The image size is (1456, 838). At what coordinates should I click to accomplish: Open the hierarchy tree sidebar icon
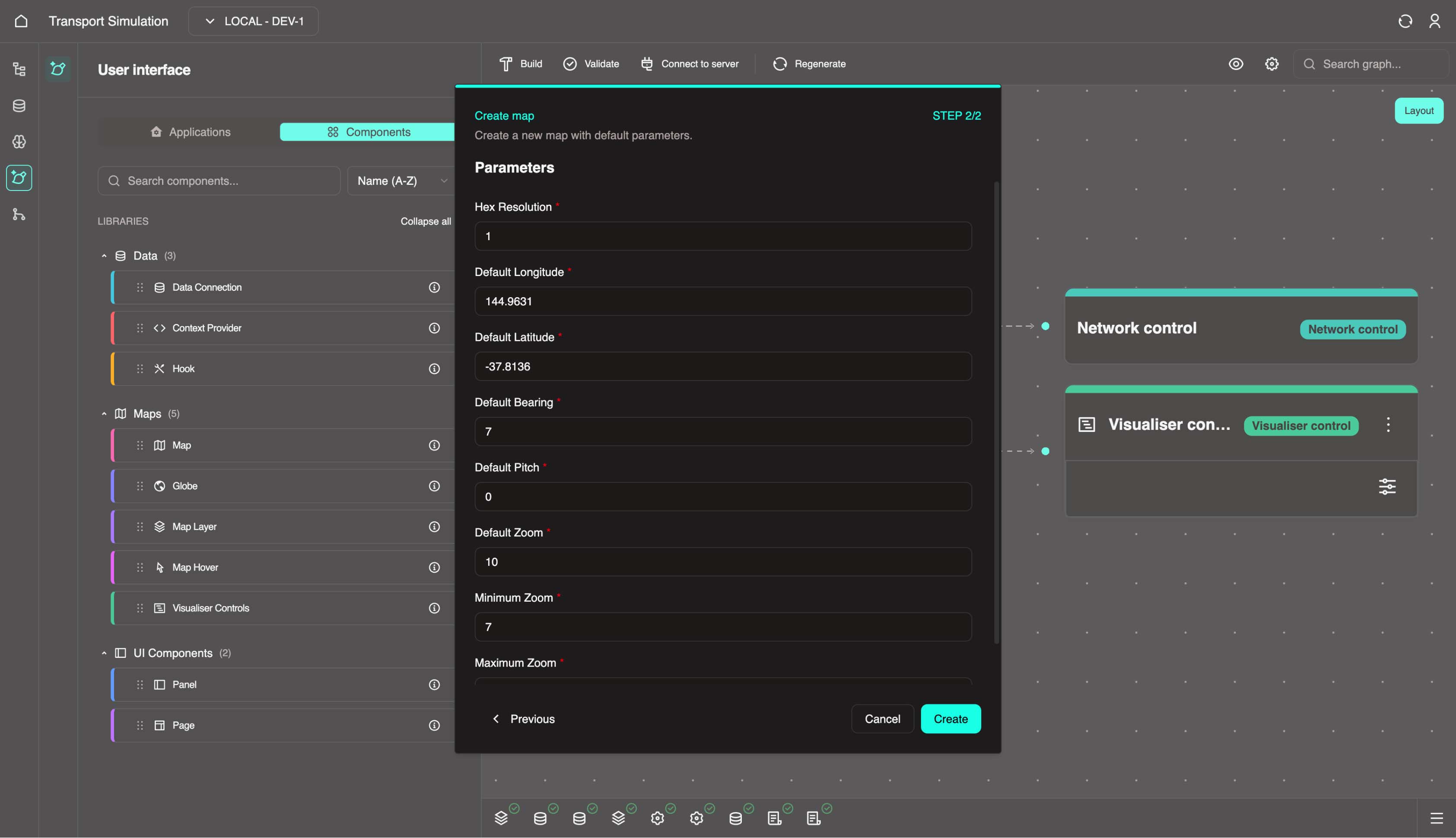(x=19, y=70)
